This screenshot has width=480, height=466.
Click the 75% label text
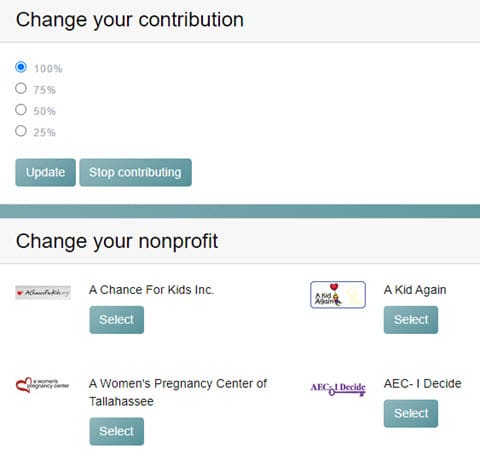click(44, 90)
